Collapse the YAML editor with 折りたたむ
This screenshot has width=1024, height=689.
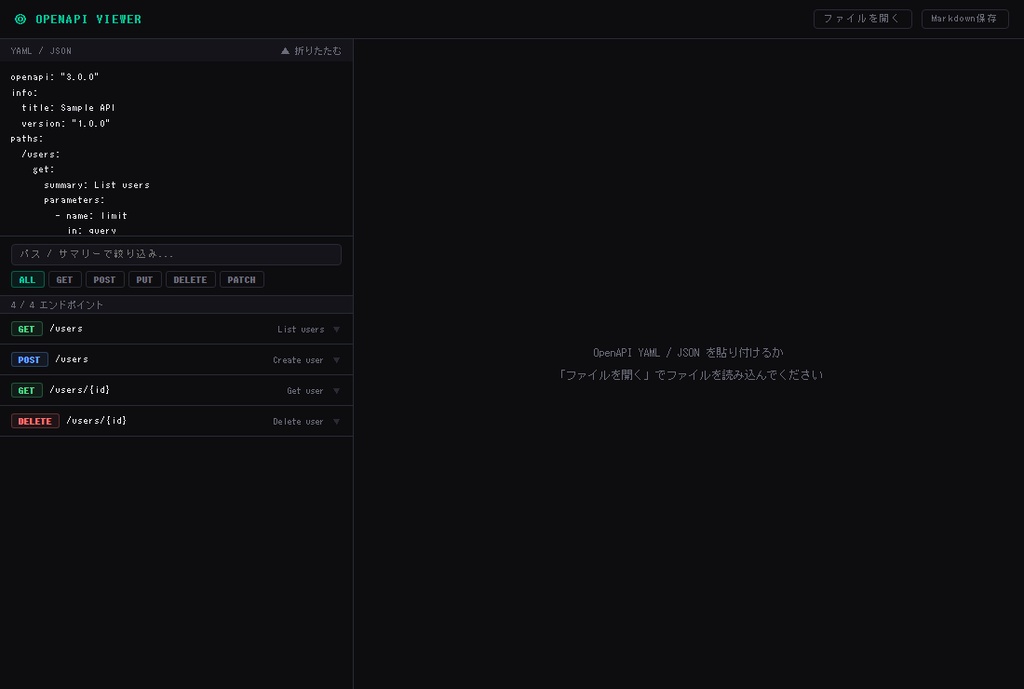(311, 50)
